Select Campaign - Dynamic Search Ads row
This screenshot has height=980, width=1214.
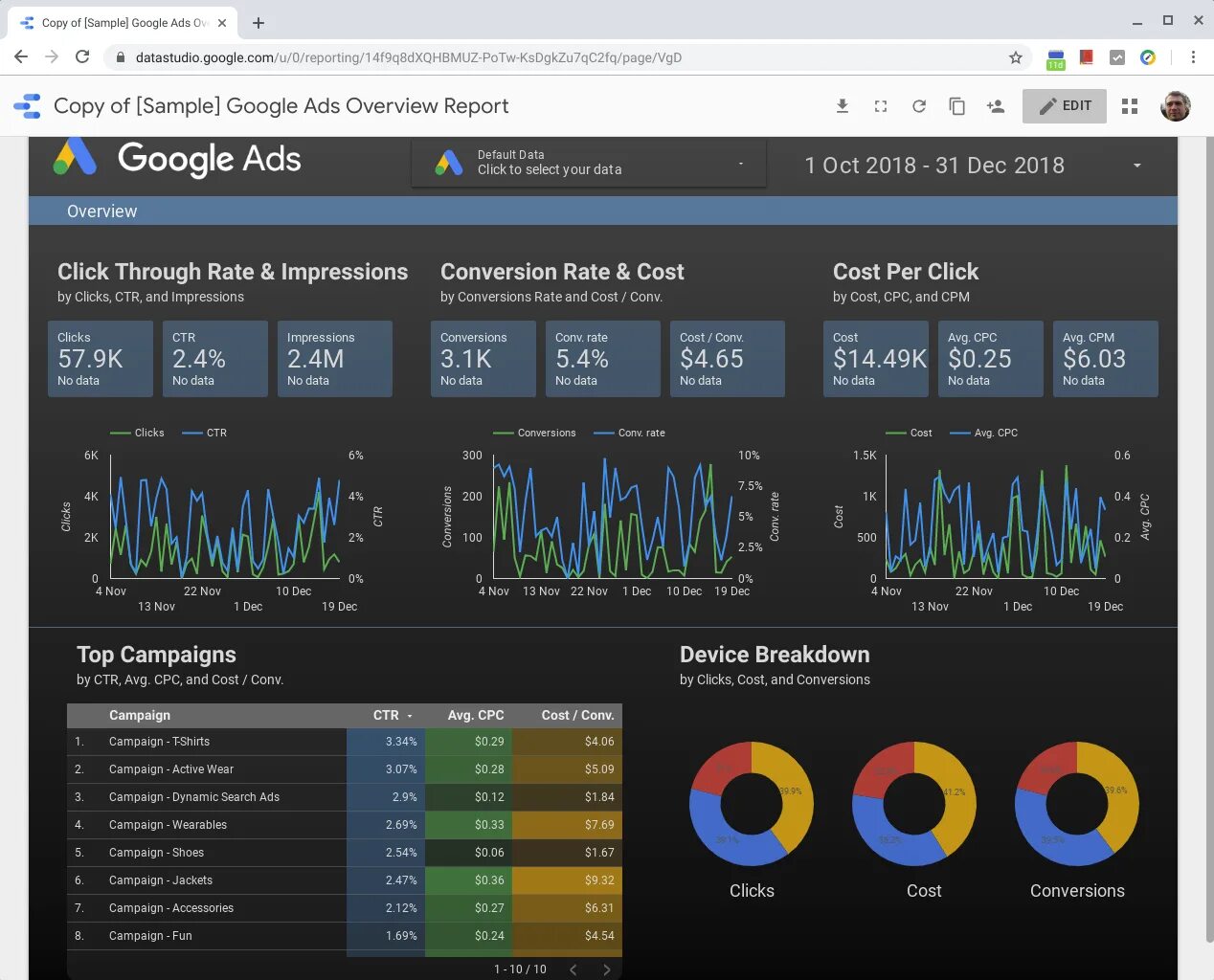point(345,797)
